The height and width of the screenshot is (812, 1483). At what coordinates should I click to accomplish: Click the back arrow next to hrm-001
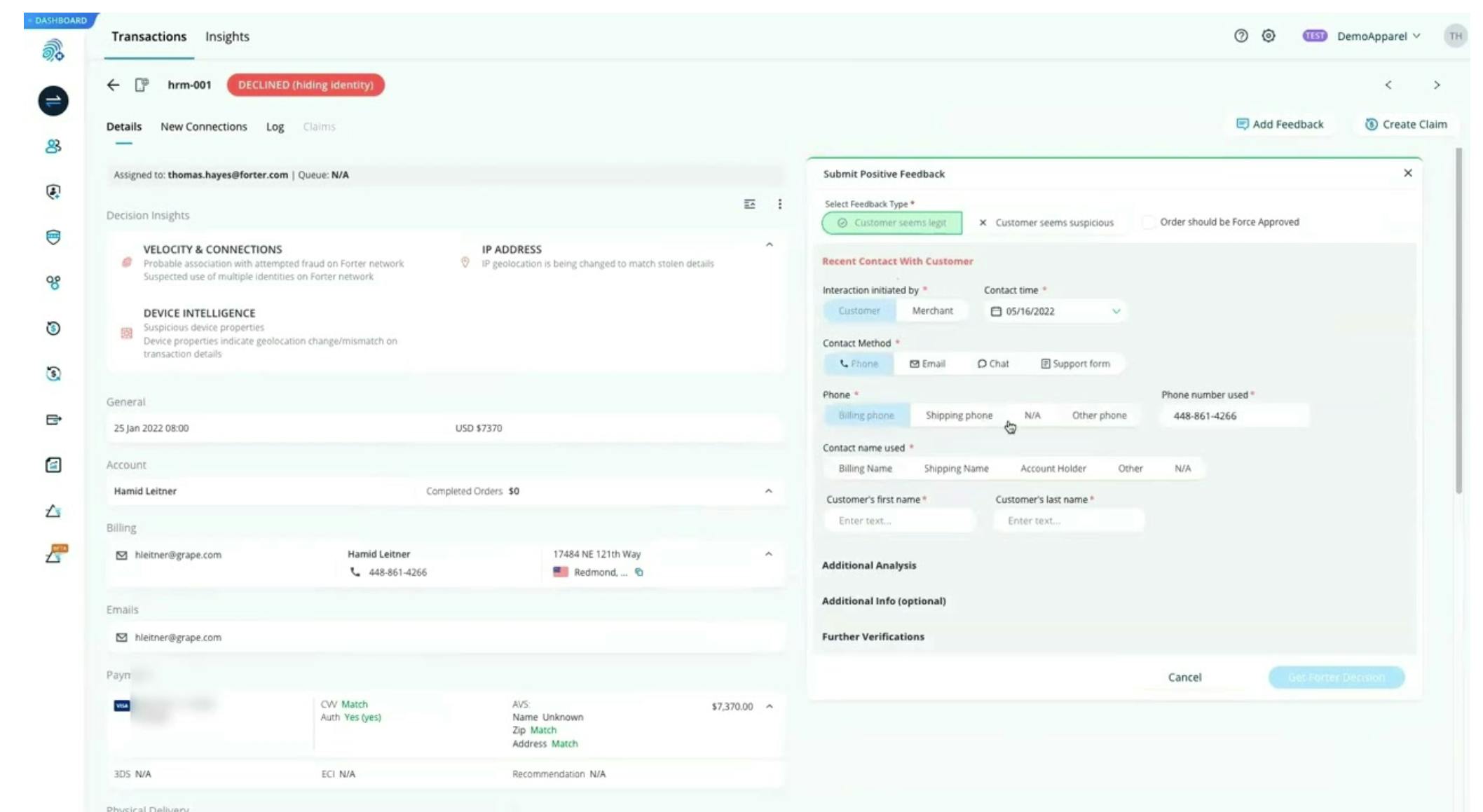tap(113, 85)
